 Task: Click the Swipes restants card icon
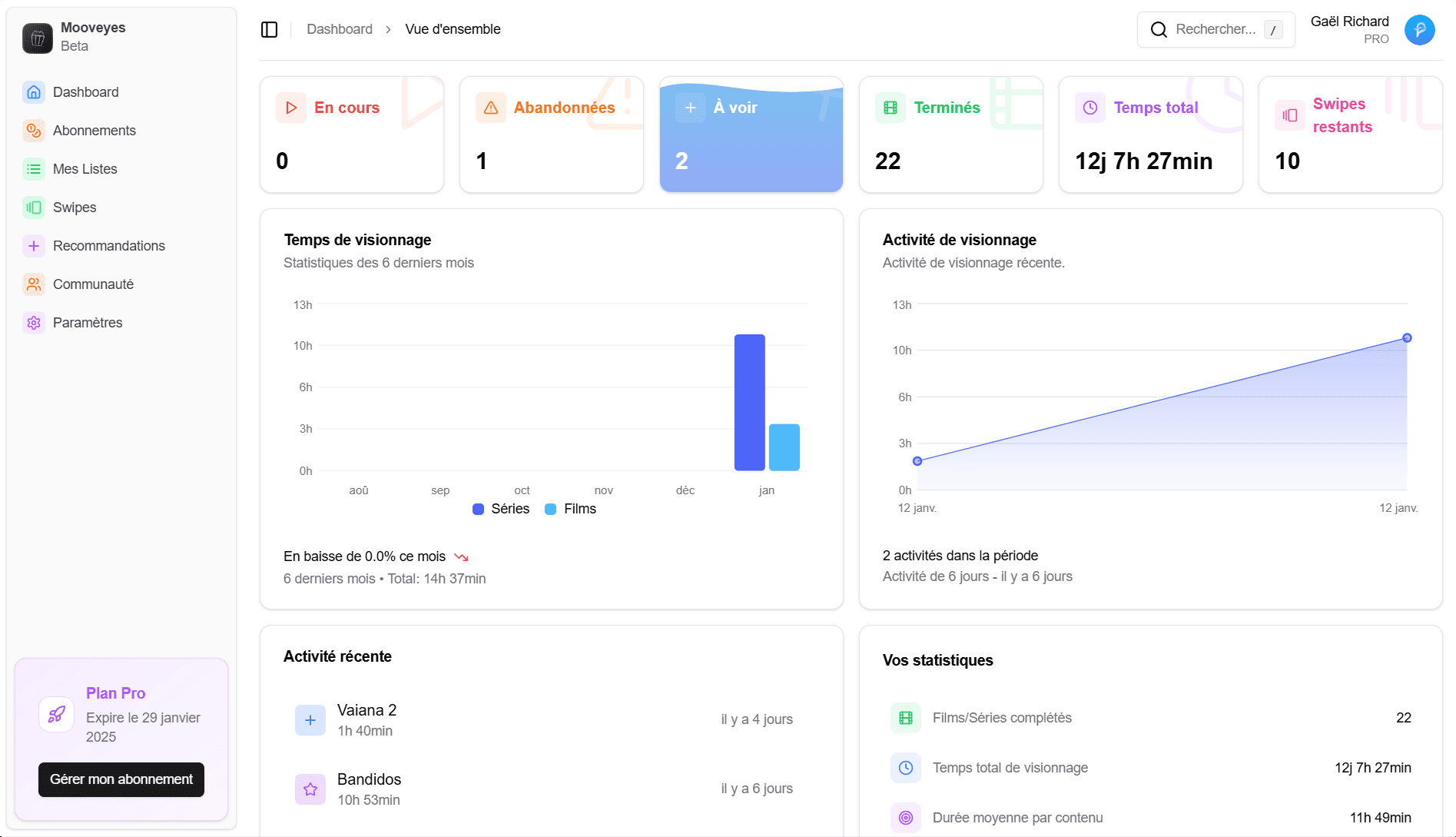tap(1290, 115)
